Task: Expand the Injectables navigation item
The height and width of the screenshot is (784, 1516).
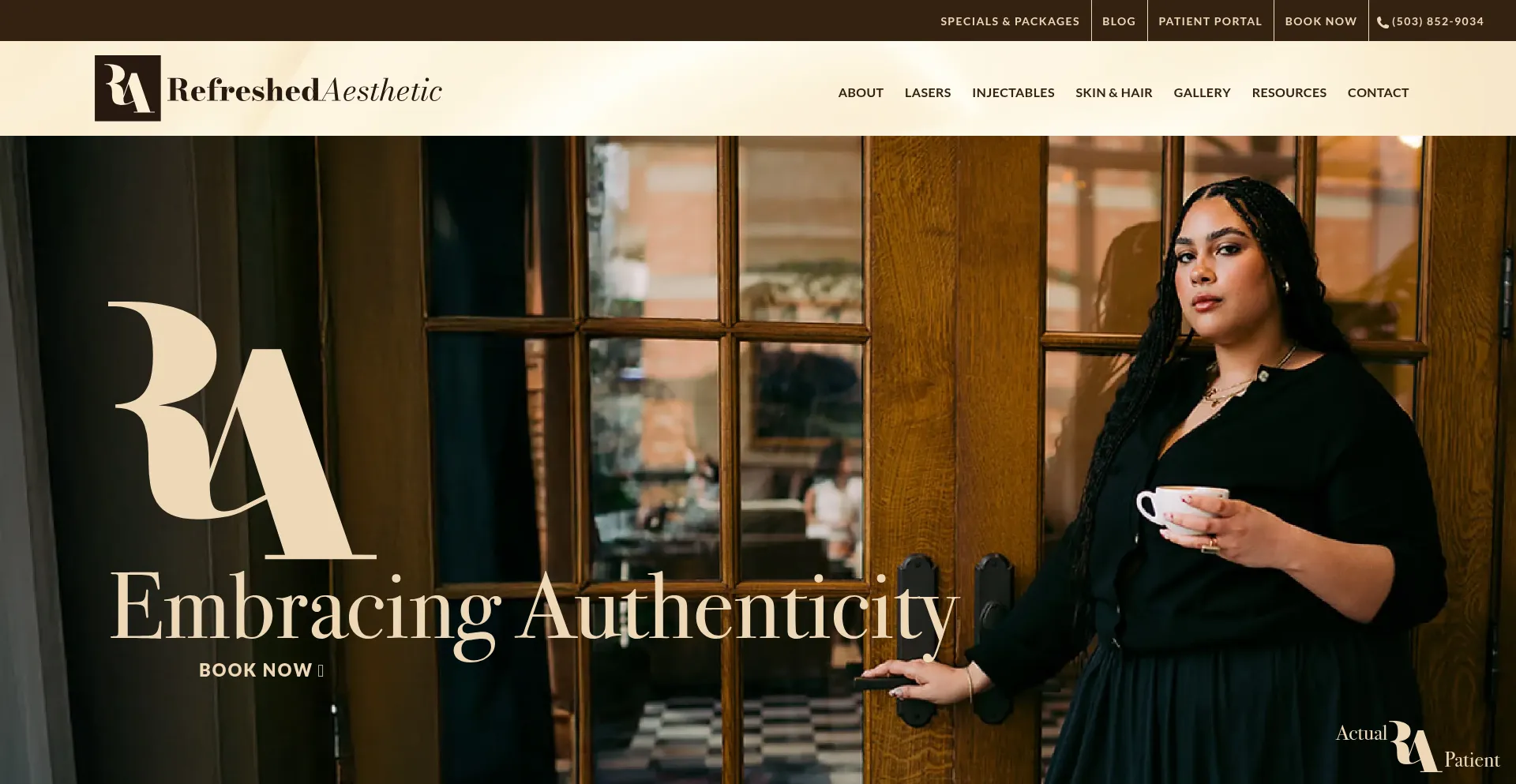Action: tap(1013, 92)
